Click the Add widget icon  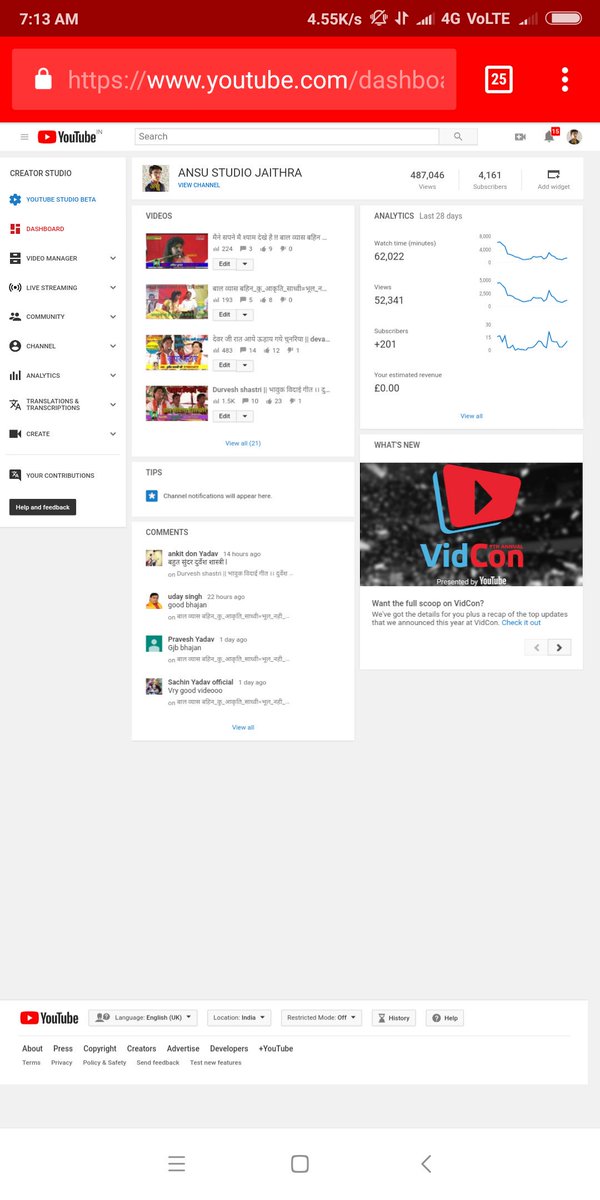[x=553, y=174]
